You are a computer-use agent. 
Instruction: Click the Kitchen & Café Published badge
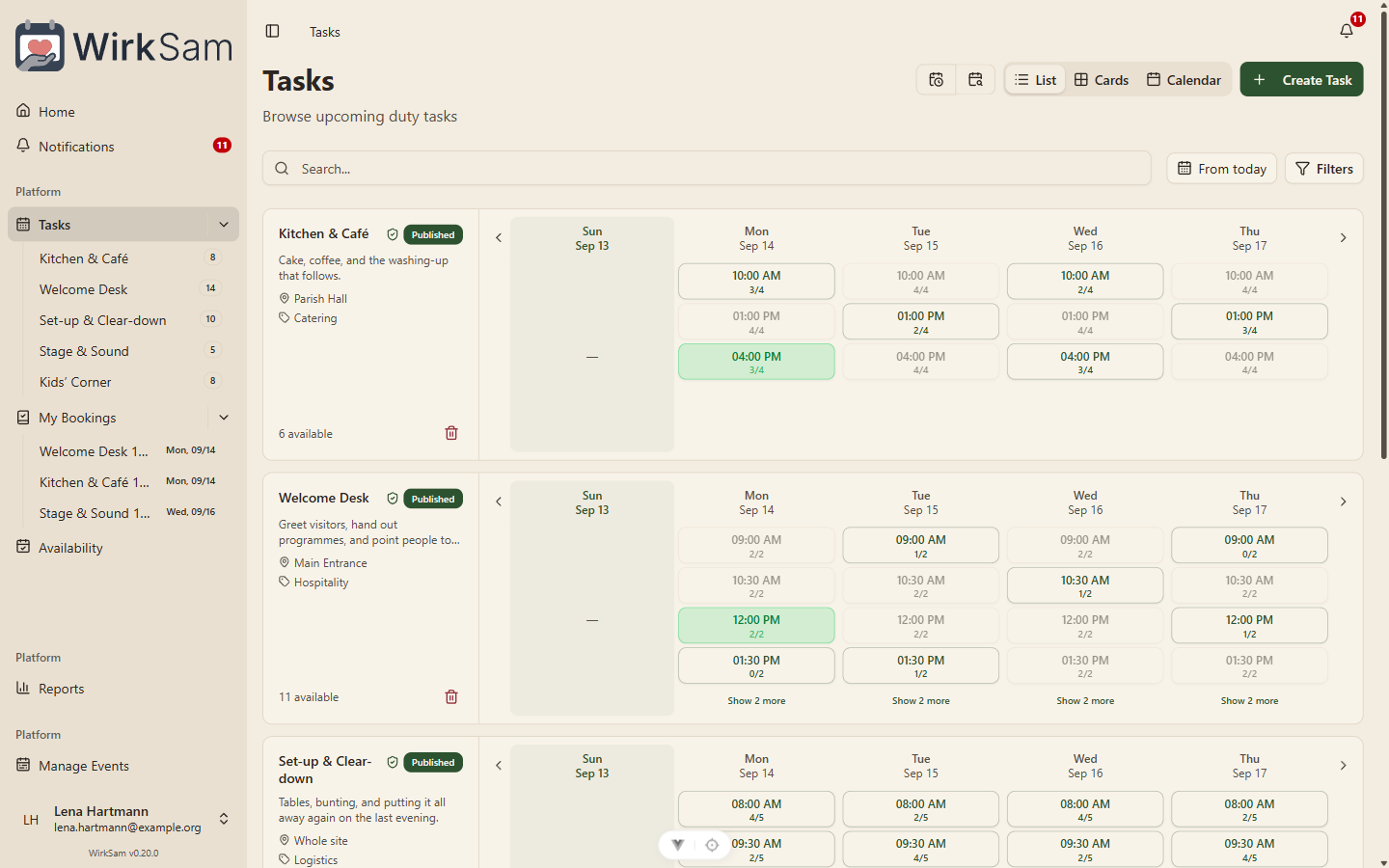(433, 234)
